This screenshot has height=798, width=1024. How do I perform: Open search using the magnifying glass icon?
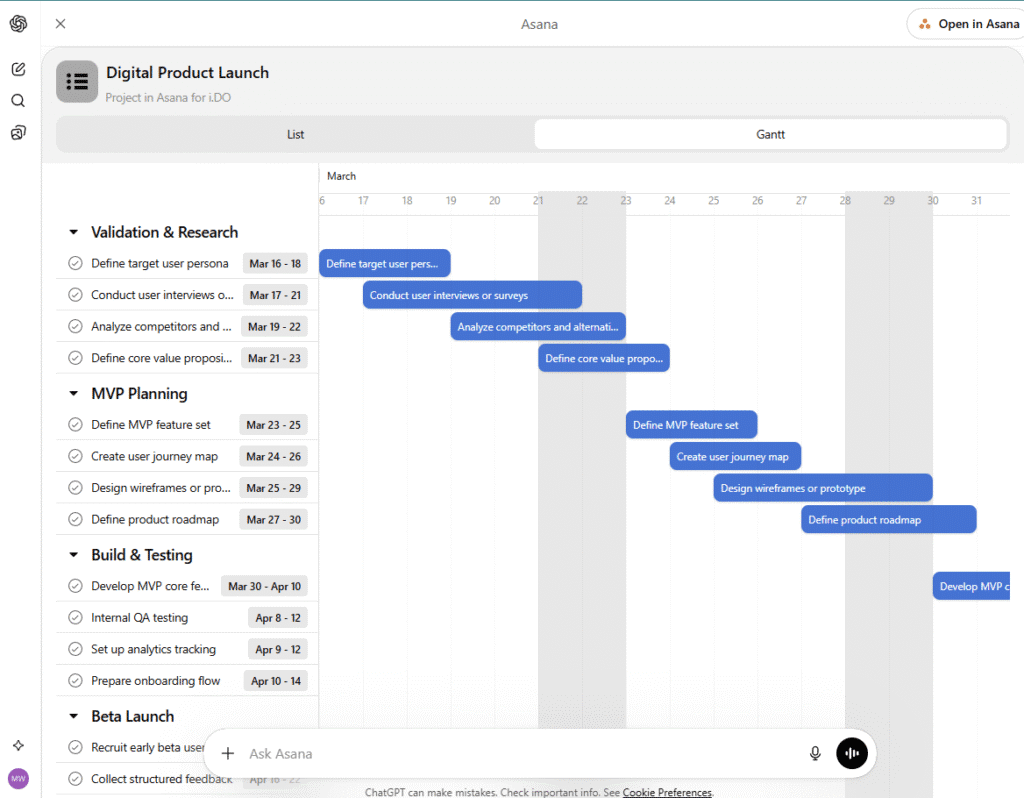click(x=17, y=100)
